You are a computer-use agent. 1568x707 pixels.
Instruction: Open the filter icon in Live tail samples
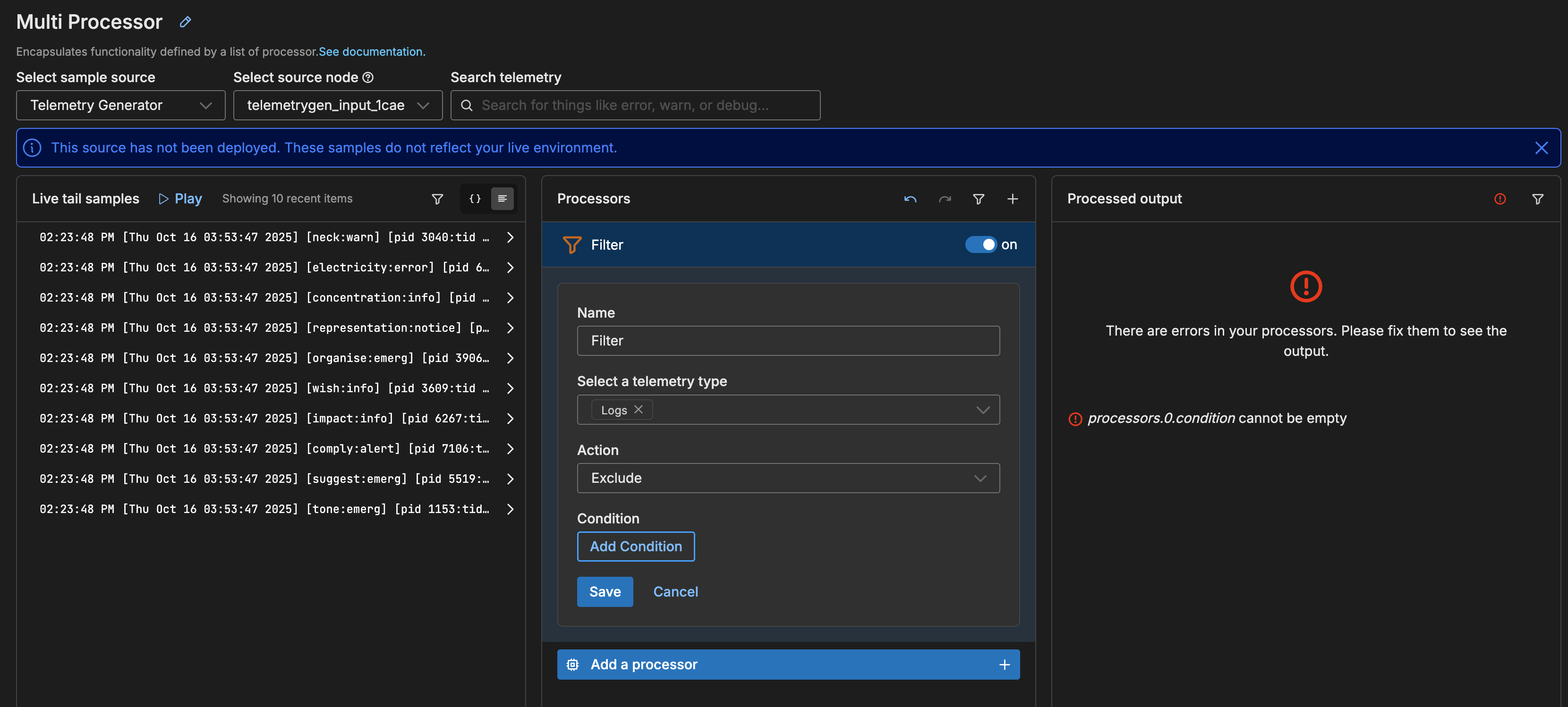click(437, 199)
